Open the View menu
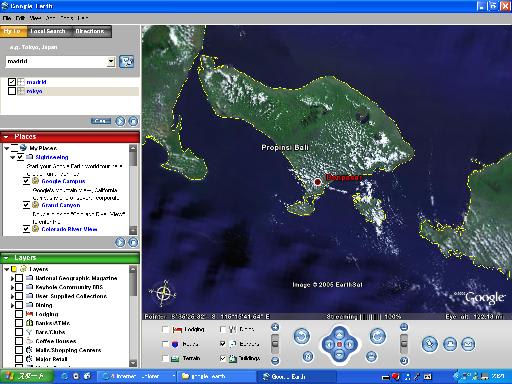This screenshot has width=512, height=384. (35, 18)
